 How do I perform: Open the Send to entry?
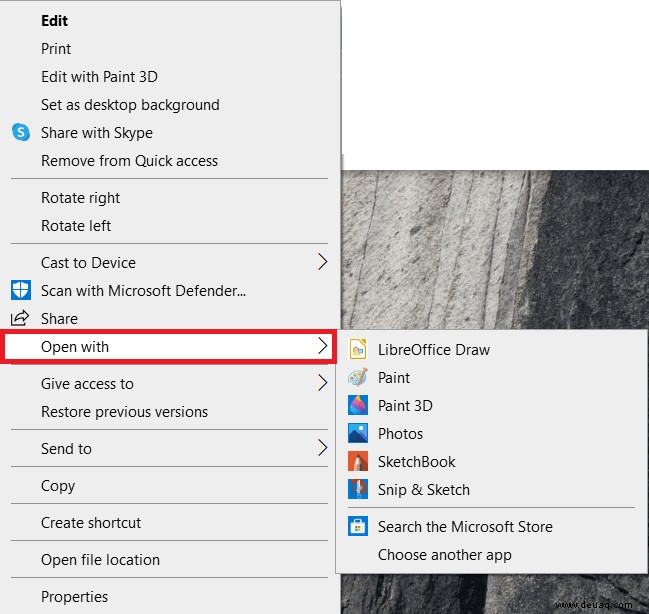point(170,448)
